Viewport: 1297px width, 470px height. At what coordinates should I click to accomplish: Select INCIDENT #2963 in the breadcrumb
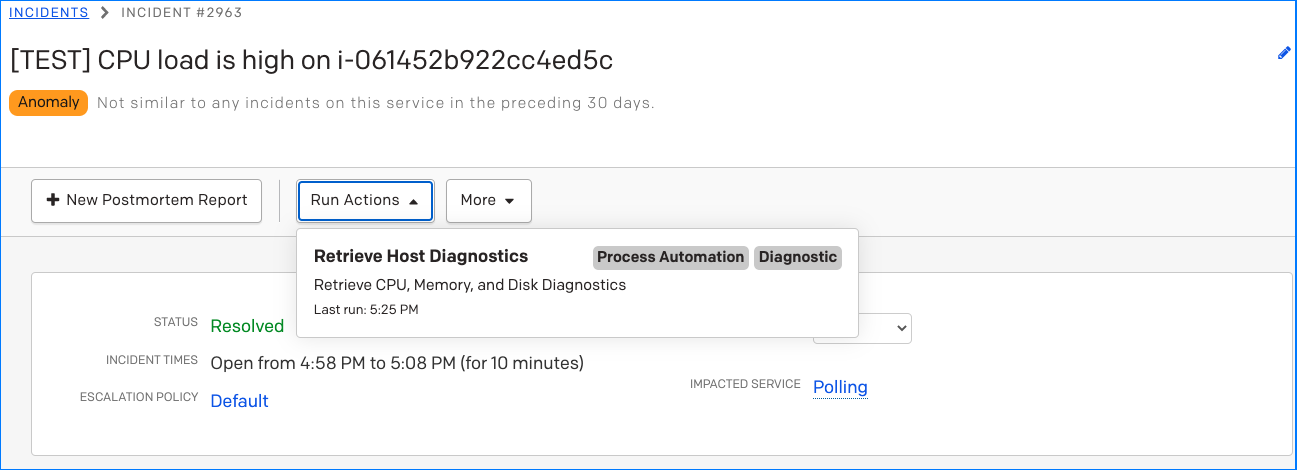pos(181,13)
